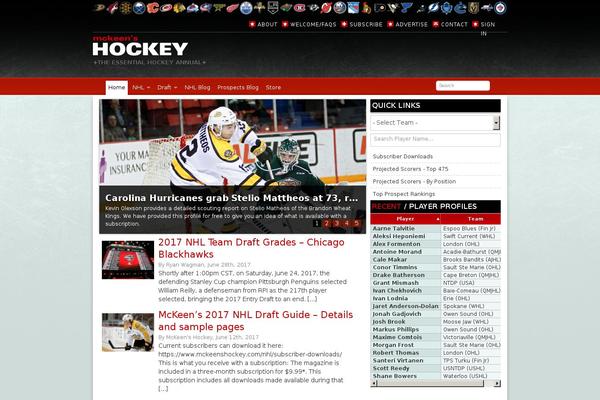Choose the Montreal Canadiens logo
The height and width of the screenshot is (400, 600).
[x=300, y=8]
